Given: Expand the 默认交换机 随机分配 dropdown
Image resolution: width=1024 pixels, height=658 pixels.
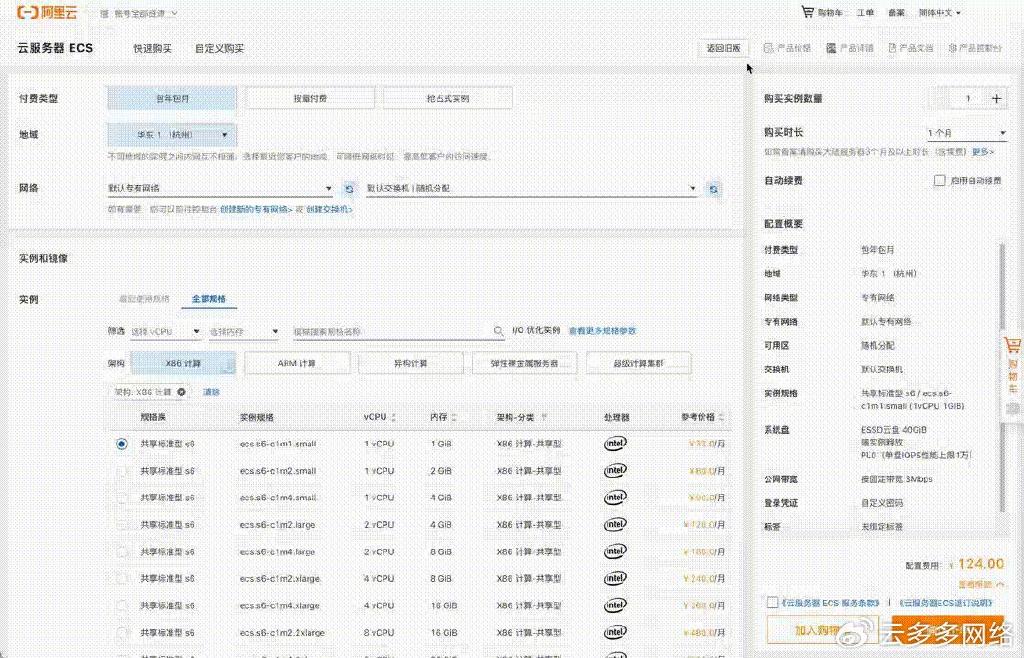Looking at the screenshot, I should (x=532, y=188).
